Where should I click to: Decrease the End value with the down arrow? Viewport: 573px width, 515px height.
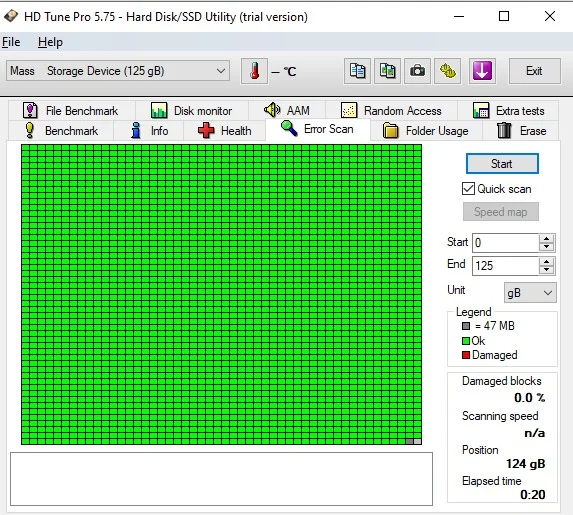tap(546, 270)
